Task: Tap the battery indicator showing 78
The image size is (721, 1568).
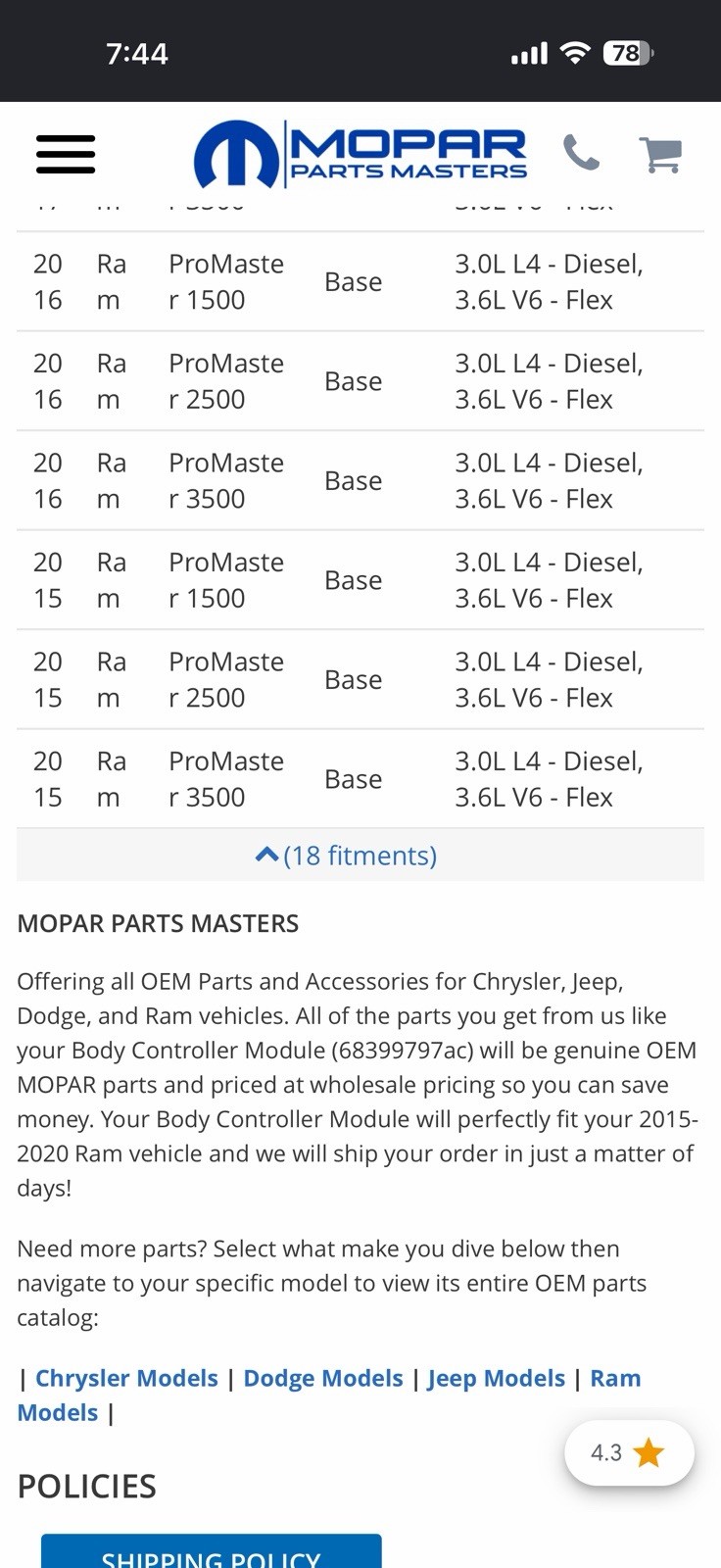Action: [x=628, y=53]
